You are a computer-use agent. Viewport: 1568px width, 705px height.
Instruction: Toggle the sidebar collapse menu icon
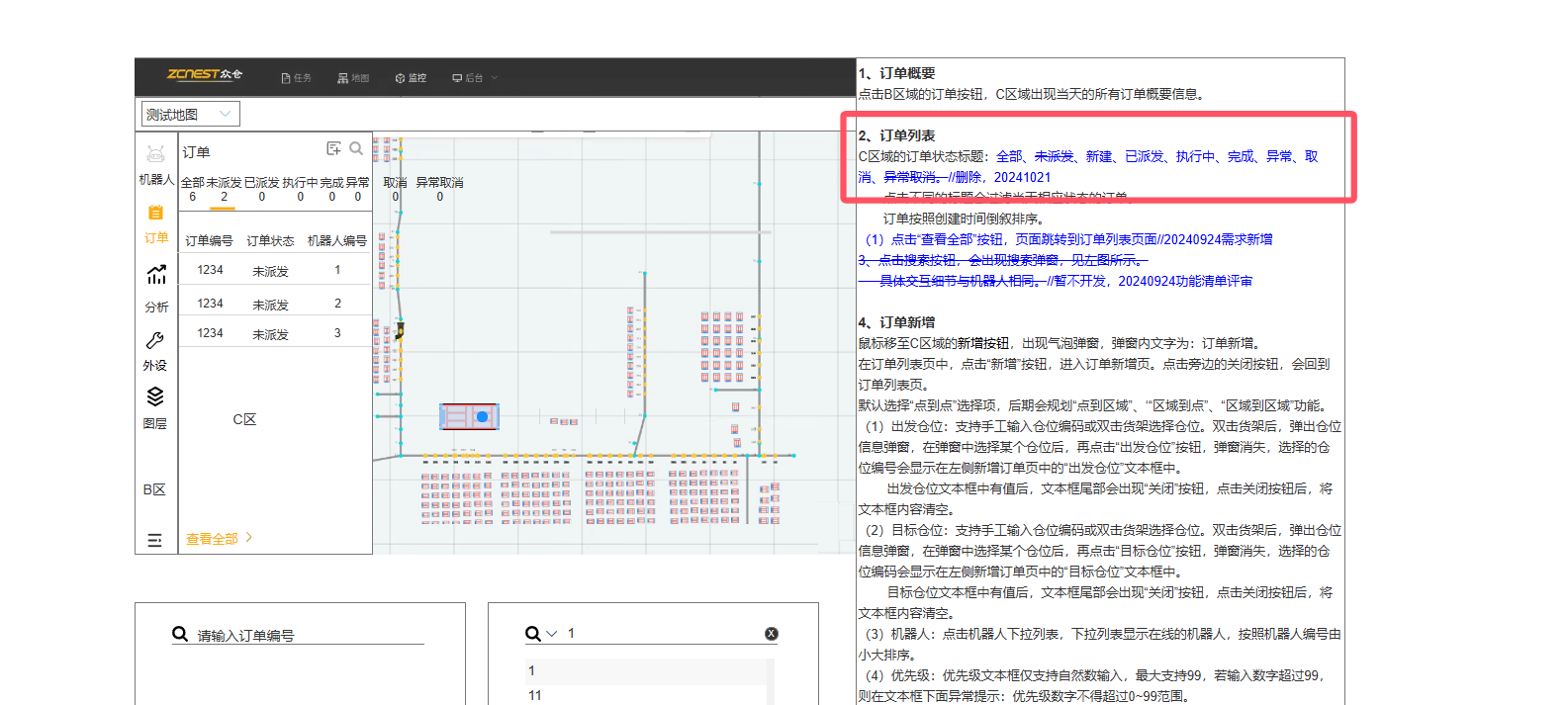coord(154,541)
